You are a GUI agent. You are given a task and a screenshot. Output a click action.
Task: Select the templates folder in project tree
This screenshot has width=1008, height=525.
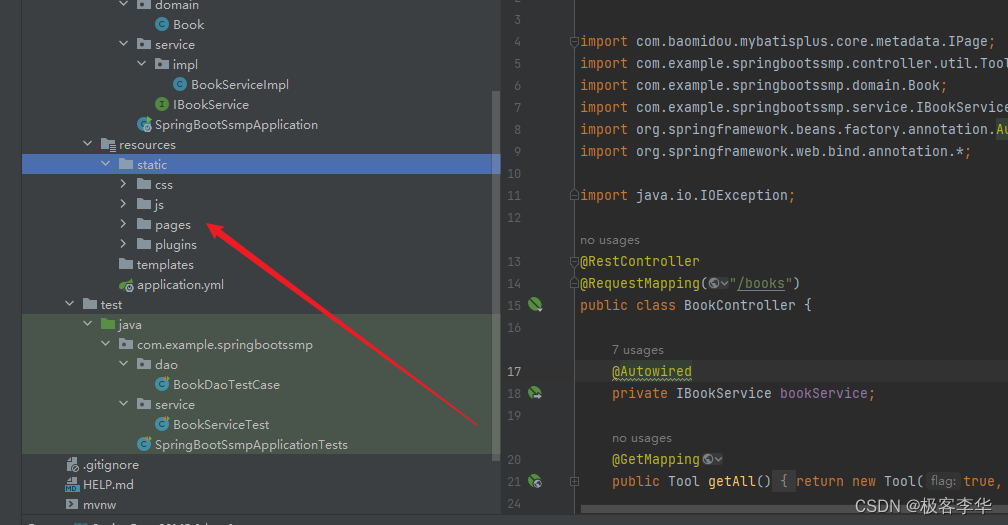click(x=165, y=265)
